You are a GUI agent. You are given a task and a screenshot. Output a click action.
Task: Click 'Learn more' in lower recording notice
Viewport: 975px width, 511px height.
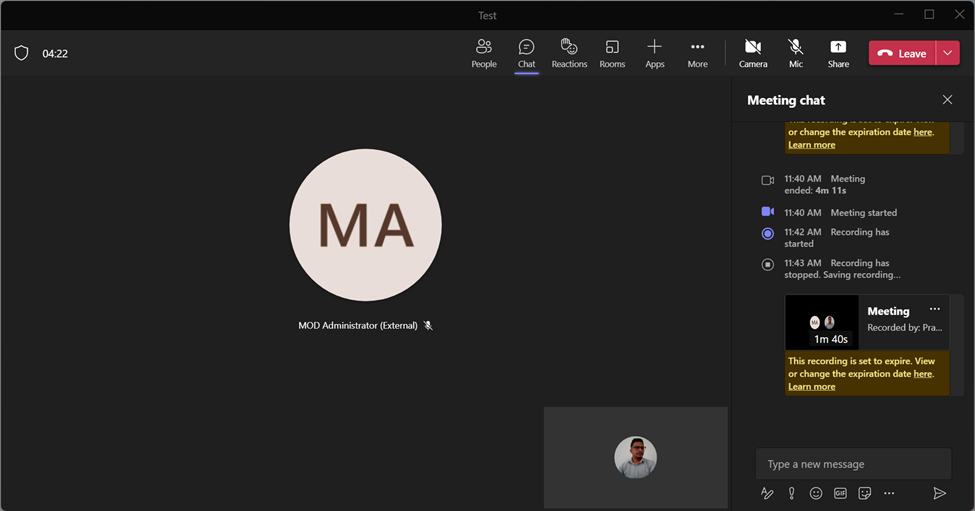pos(811,387)
